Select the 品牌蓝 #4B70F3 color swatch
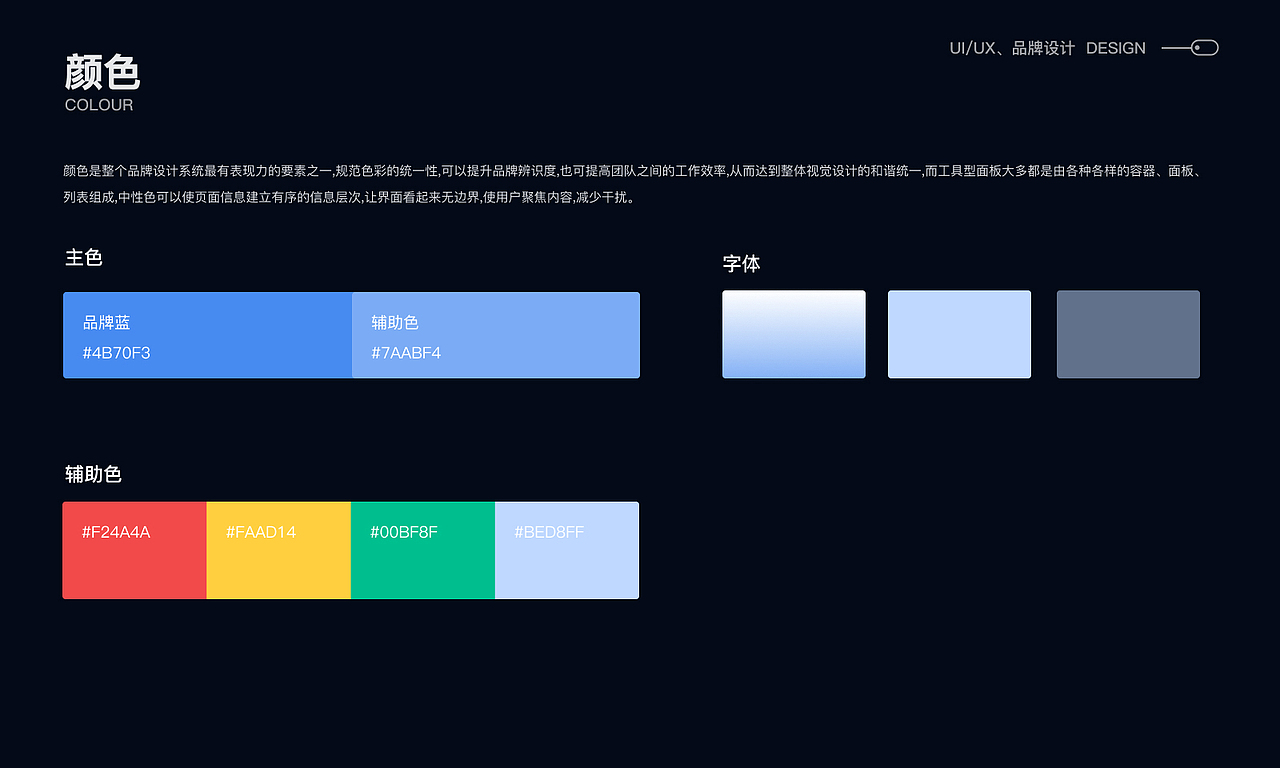The image size is (1280, 768). coord(207,335)
